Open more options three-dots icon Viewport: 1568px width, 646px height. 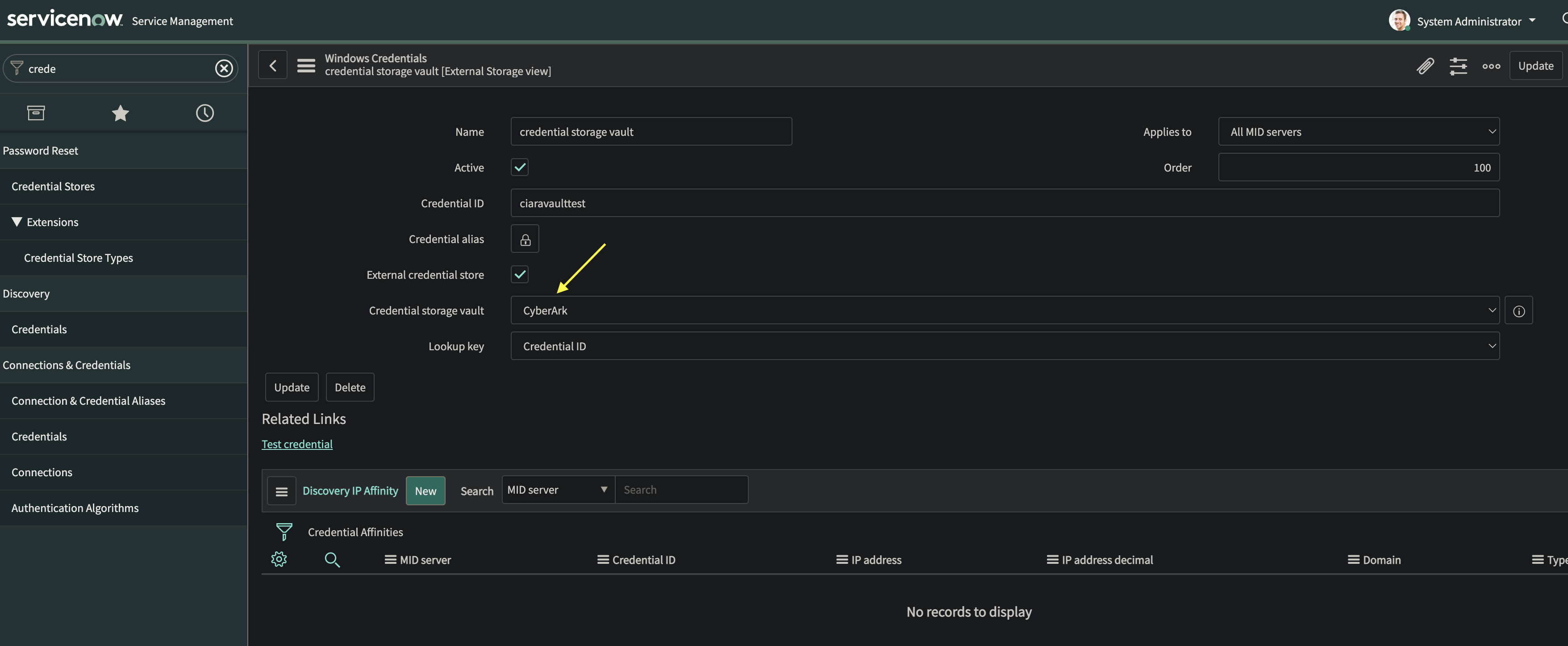[1491, 66]
